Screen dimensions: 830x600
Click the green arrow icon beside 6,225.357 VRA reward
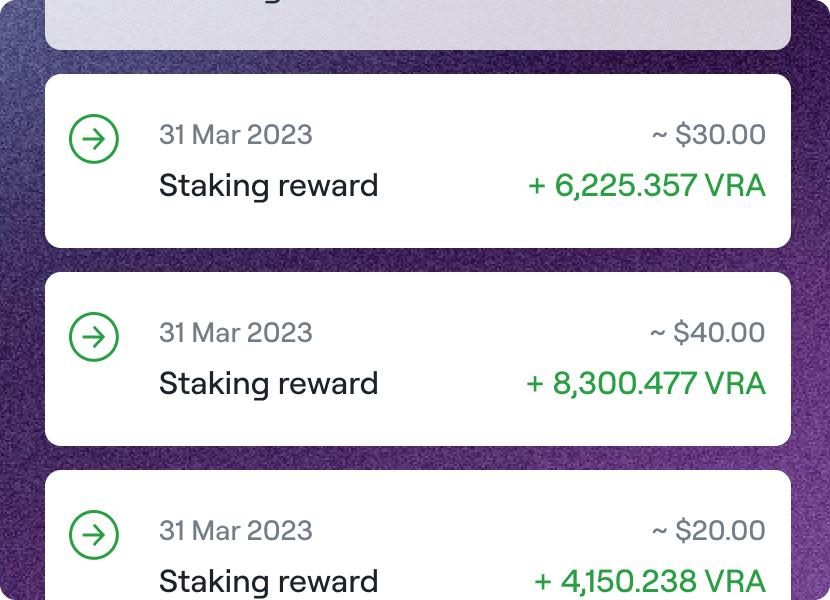[x=94, y=139]
